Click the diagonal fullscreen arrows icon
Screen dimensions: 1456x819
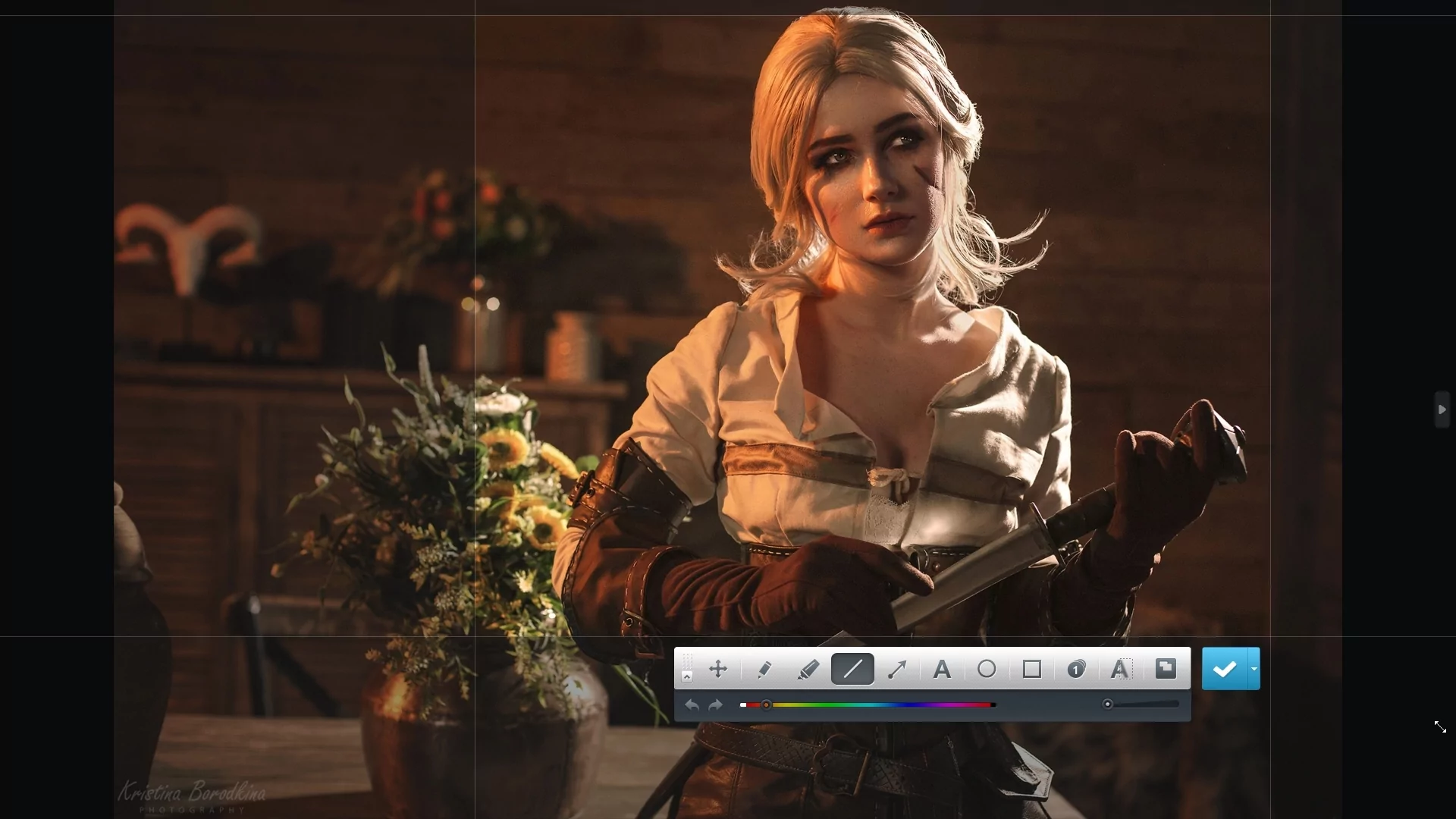click(1440, 727)
